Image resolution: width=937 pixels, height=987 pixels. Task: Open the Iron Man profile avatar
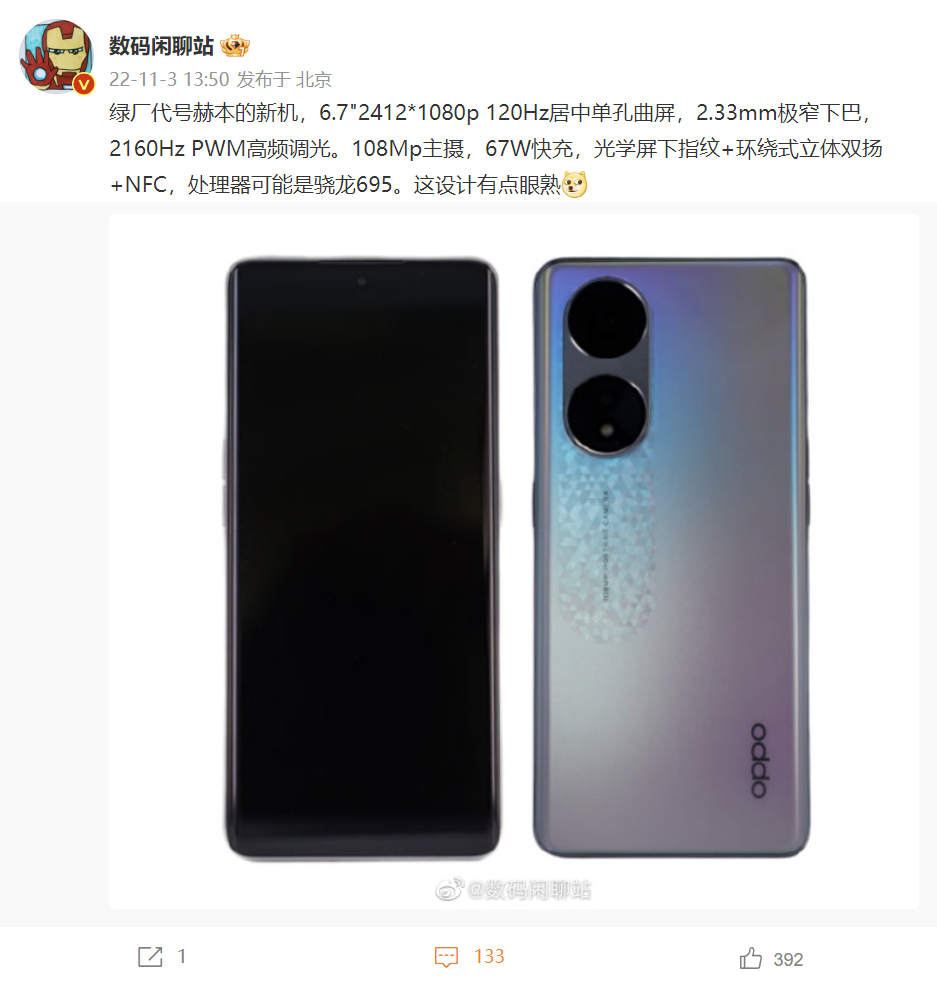(x=57, y=56)
